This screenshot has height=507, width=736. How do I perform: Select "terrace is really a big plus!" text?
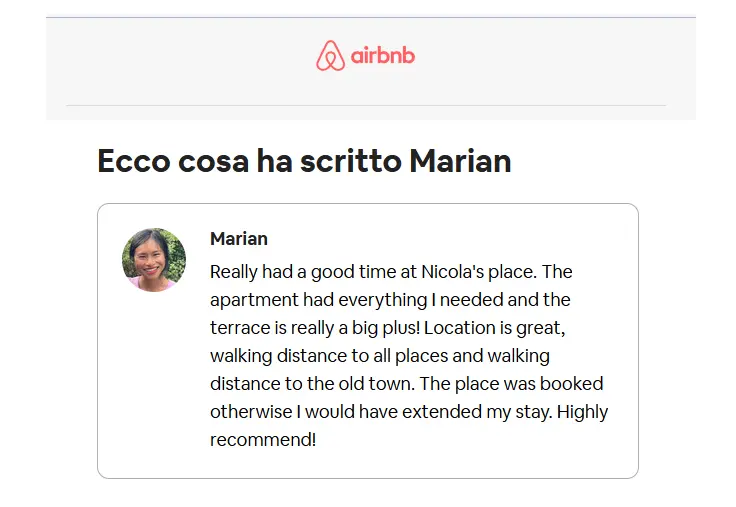pyautogui.click(x=315, y=328)
